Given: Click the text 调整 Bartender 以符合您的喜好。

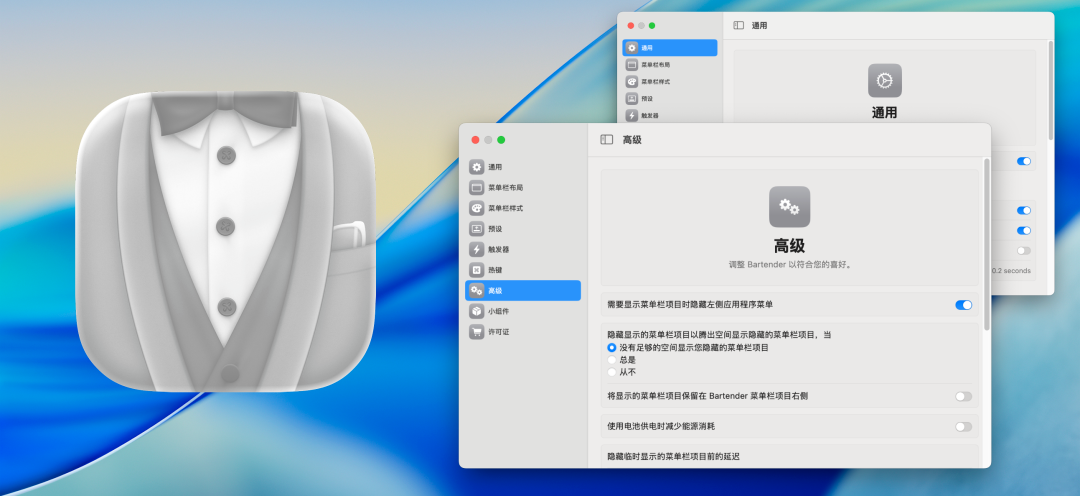Looking at the screenshot, I should tap(790, 265).
